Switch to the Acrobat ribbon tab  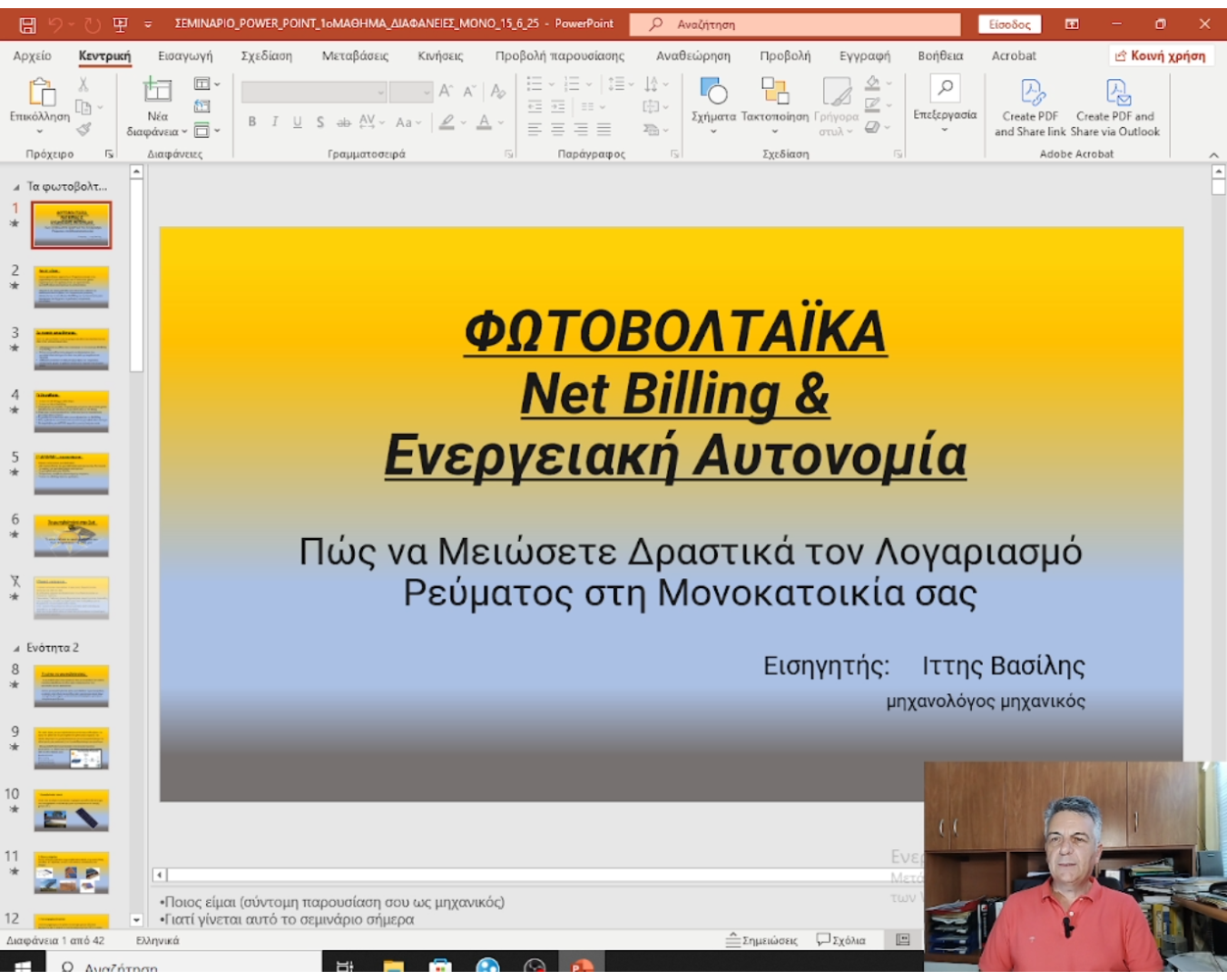pyautogui.click(x=1014, y=55)
